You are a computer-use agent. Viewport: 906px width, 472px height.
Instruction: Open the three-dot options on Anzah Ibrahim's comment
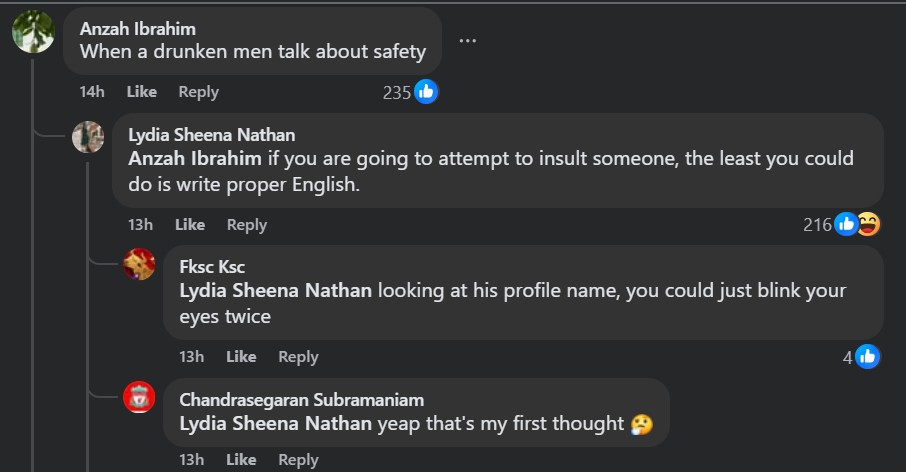[x=467, y=40]
